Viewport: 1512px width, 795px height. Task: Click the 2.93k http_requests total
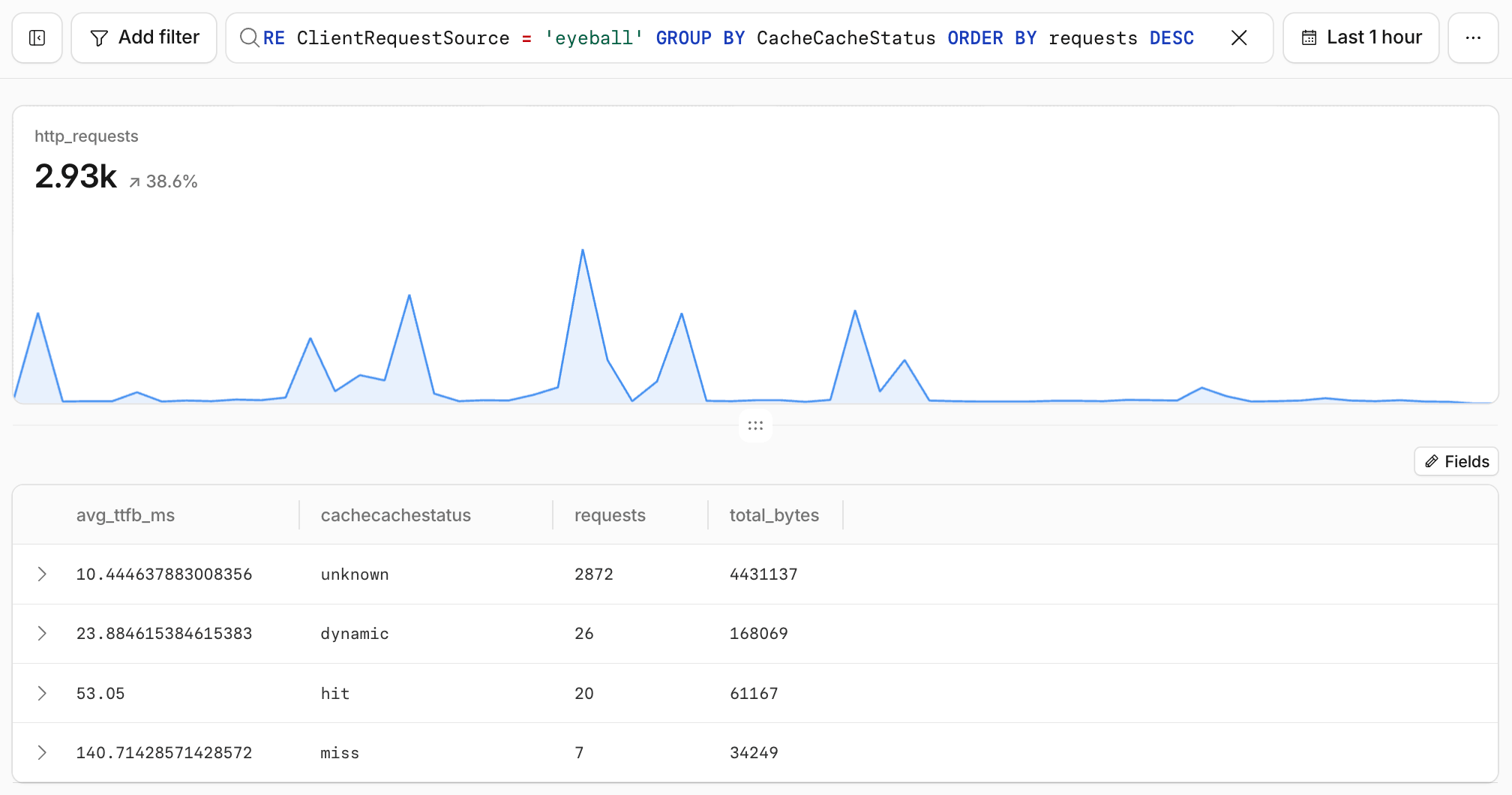76,176
